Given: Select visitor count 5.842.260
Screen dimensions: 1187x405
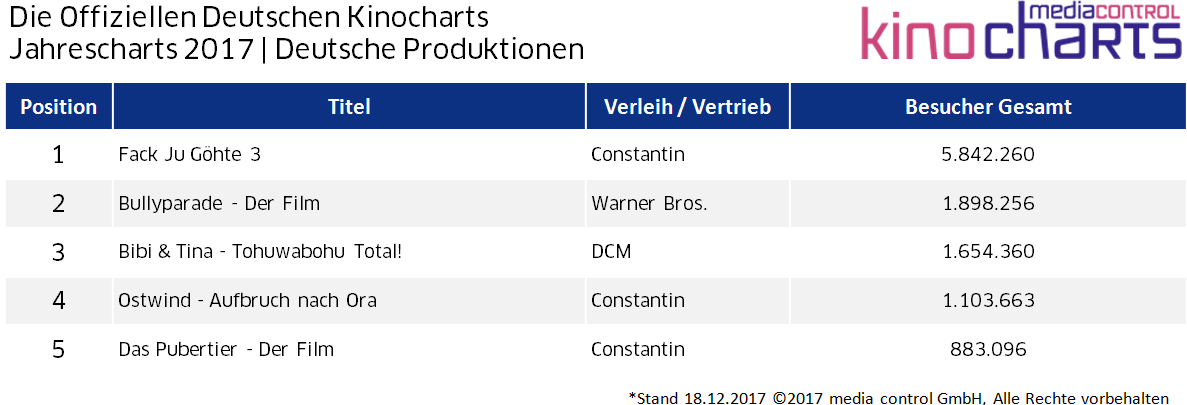Looking at the screenshot, I should tap(988, 154).
